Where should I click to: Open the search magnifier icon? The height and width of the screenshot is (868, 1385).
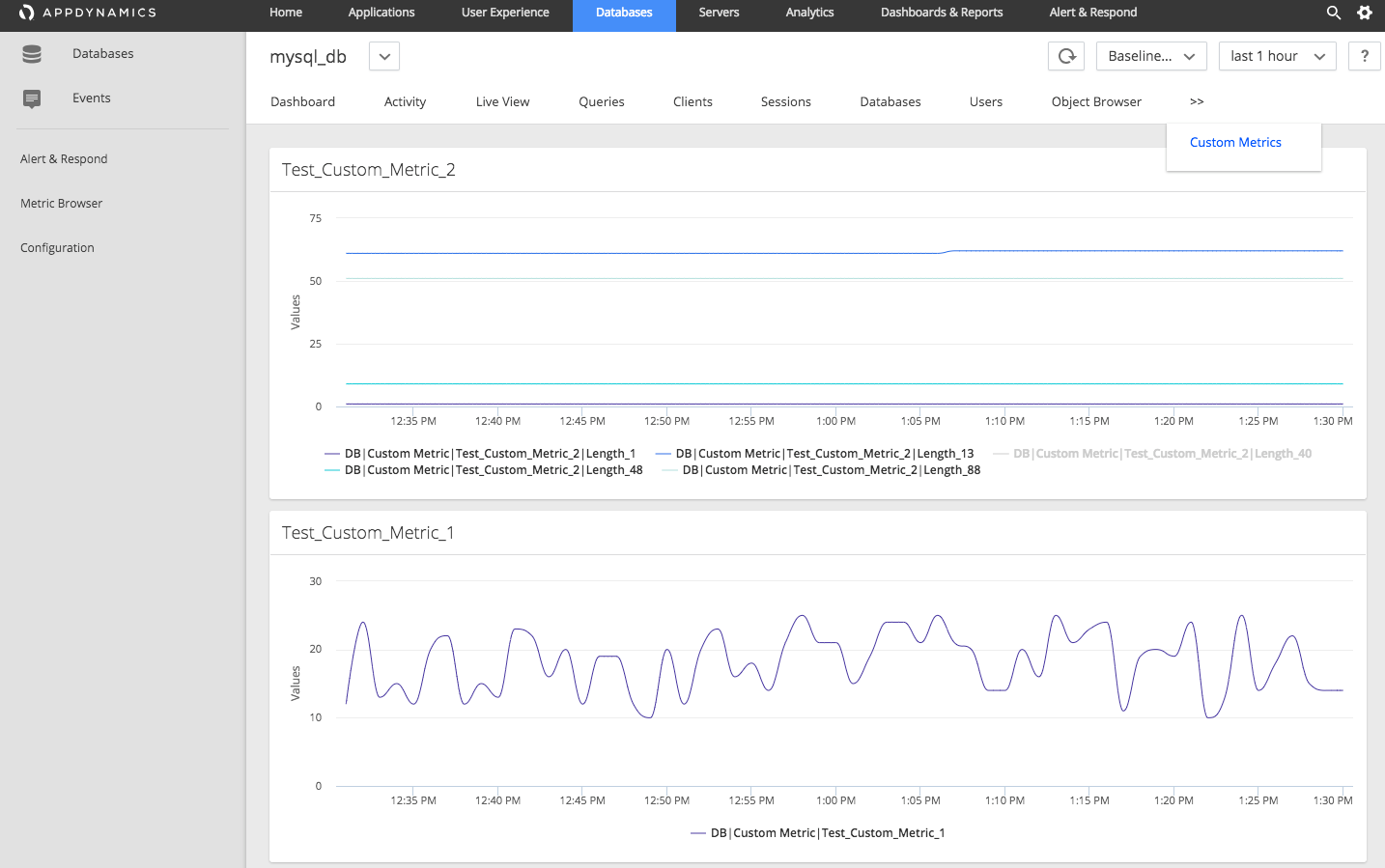coord(1334,13)
